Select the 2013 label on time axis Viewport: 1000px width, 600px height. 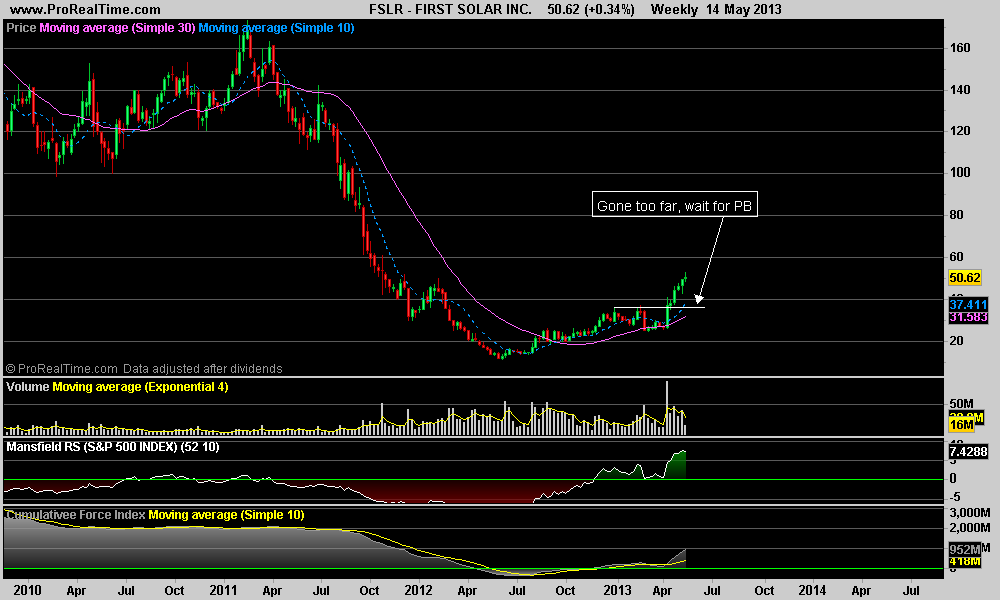click(617, 590)
